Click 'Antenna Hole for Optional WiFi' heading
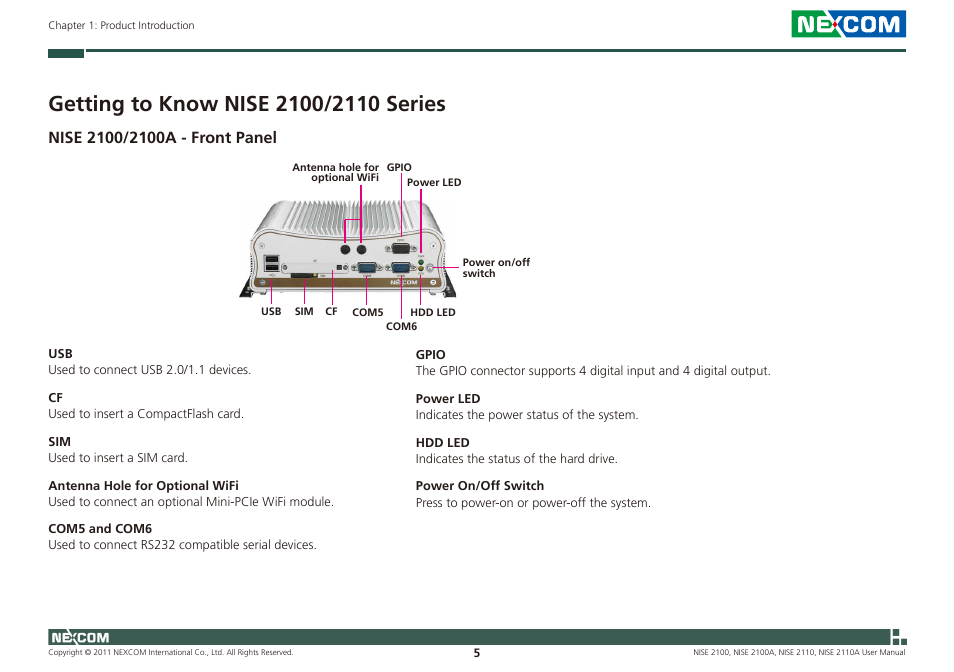 144,486
